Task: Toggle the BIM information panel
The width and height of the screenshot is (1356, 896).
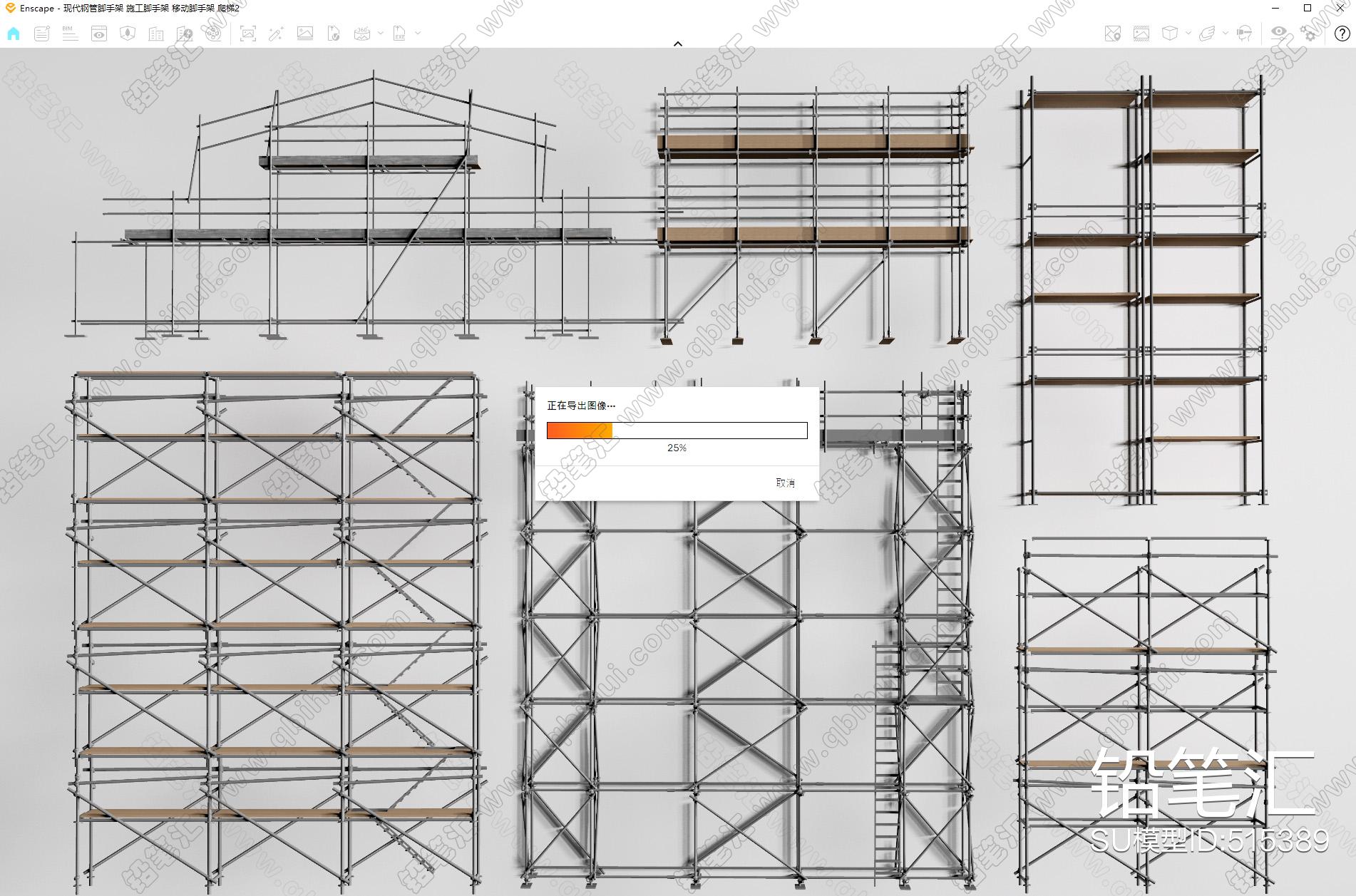Action: click(70, 34)
